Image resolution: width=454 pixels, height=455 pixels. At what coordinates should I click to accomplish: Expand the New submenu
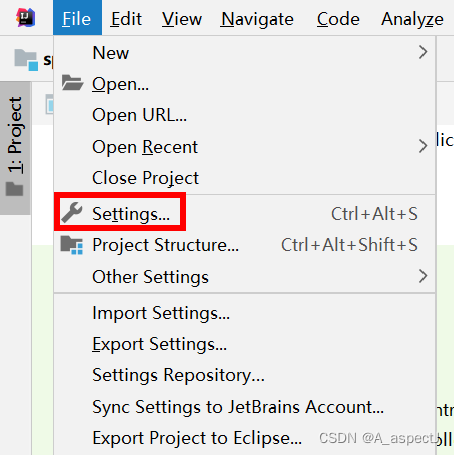pos(244,53)
